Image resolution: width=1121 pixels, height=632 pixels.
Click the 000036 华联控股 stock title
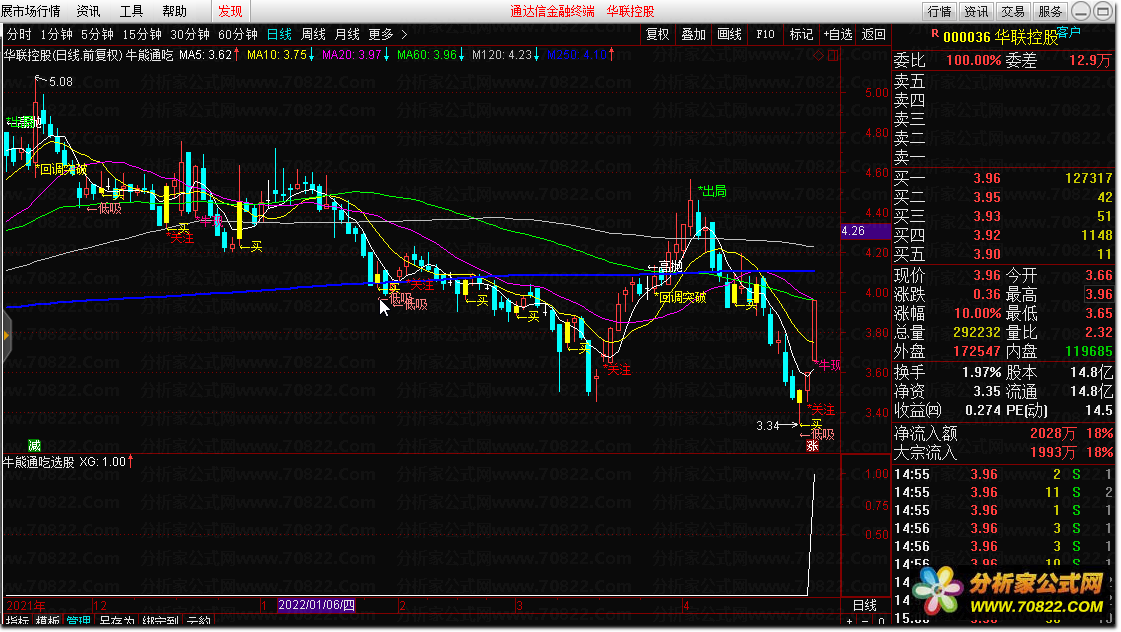coord(1000,37)
